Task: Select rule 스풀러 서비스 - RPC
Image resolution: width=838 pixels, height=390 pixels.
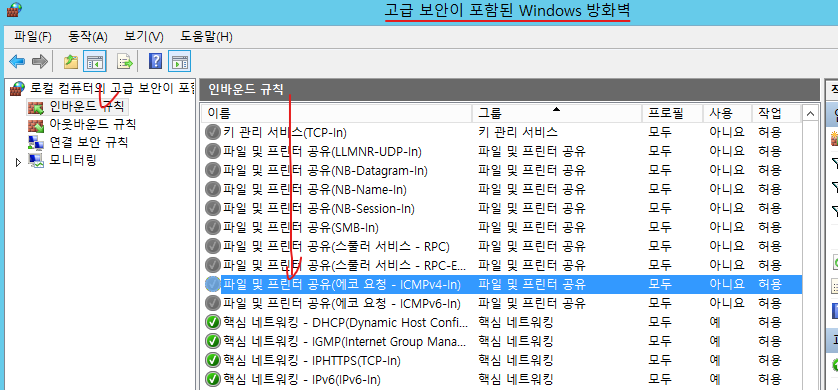Action: coord(336,246)
